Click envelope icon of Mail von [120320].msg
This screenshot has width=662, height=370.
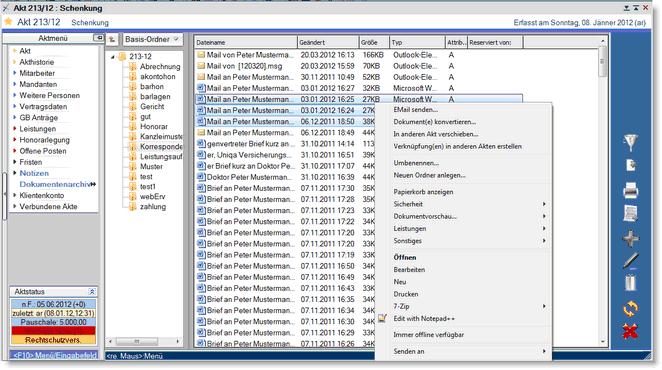click(x=201, y=66)
